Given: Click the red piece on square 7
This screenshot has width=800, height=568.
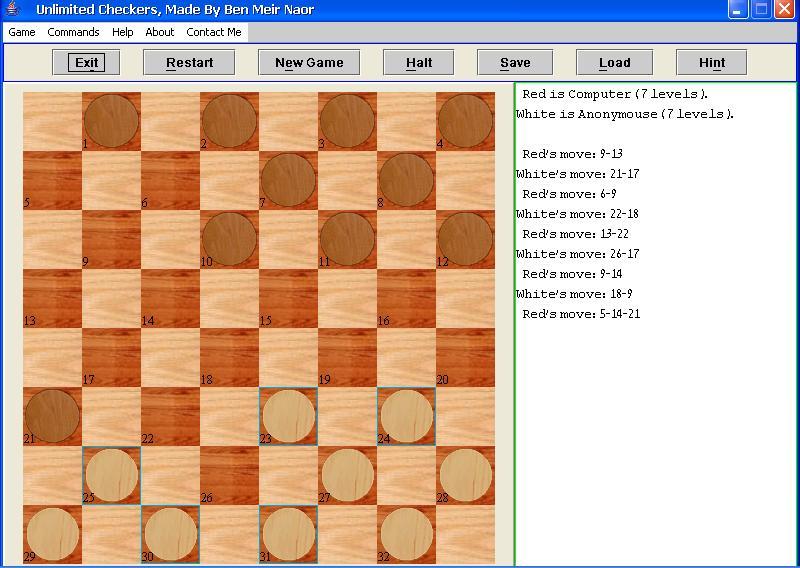Looking at the screenshot, I should click(x=288, y=180).
